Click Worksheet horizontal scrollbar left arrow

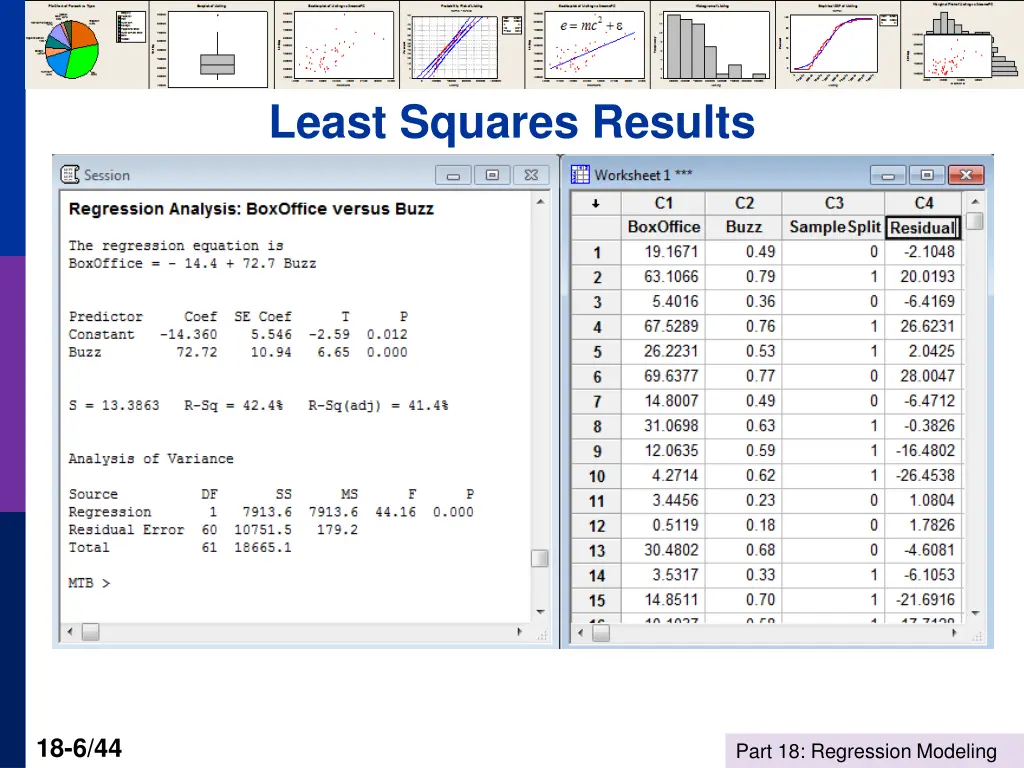click(x=581, y=632)
